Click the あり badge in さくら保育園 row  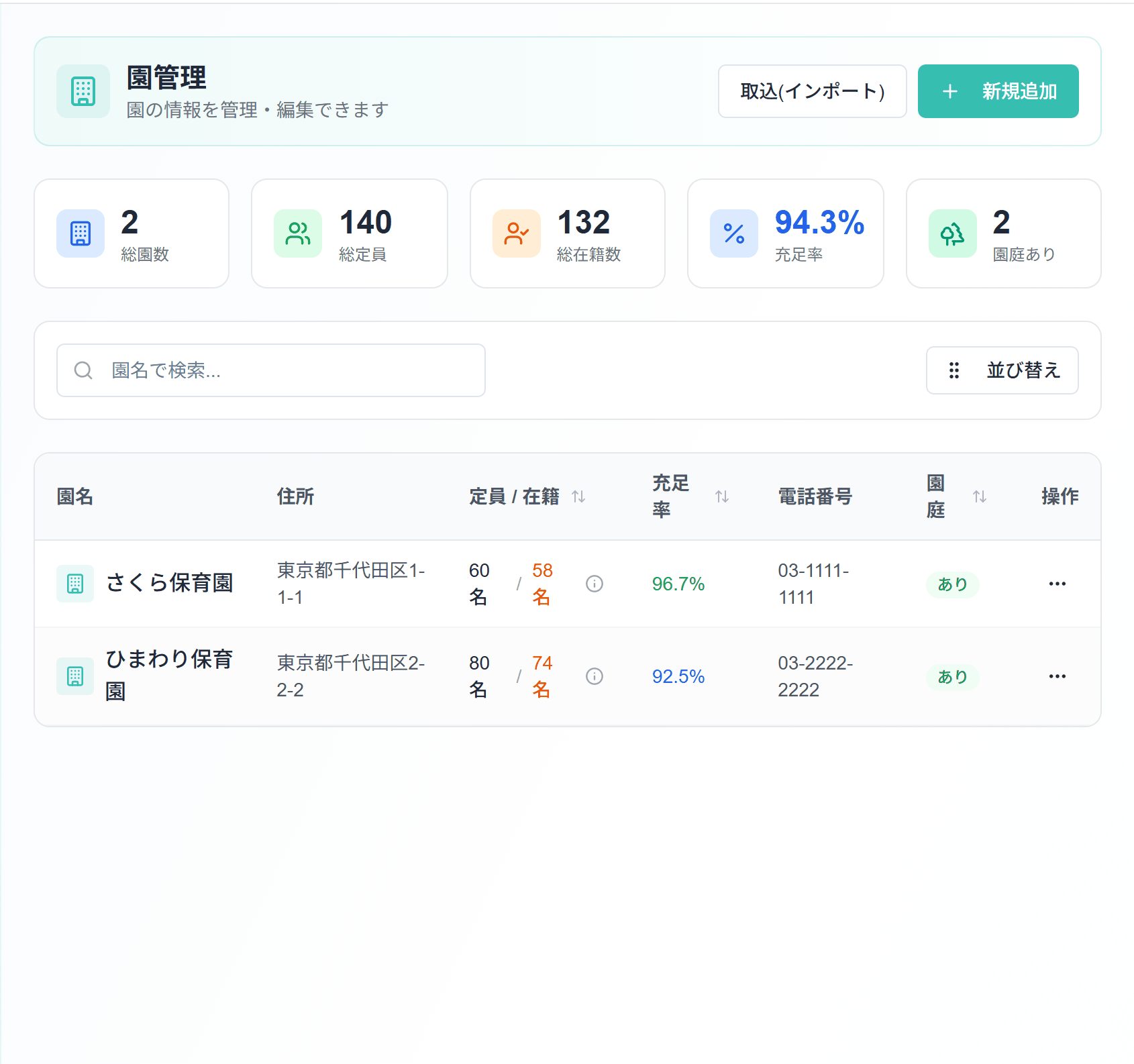[953, 584]
